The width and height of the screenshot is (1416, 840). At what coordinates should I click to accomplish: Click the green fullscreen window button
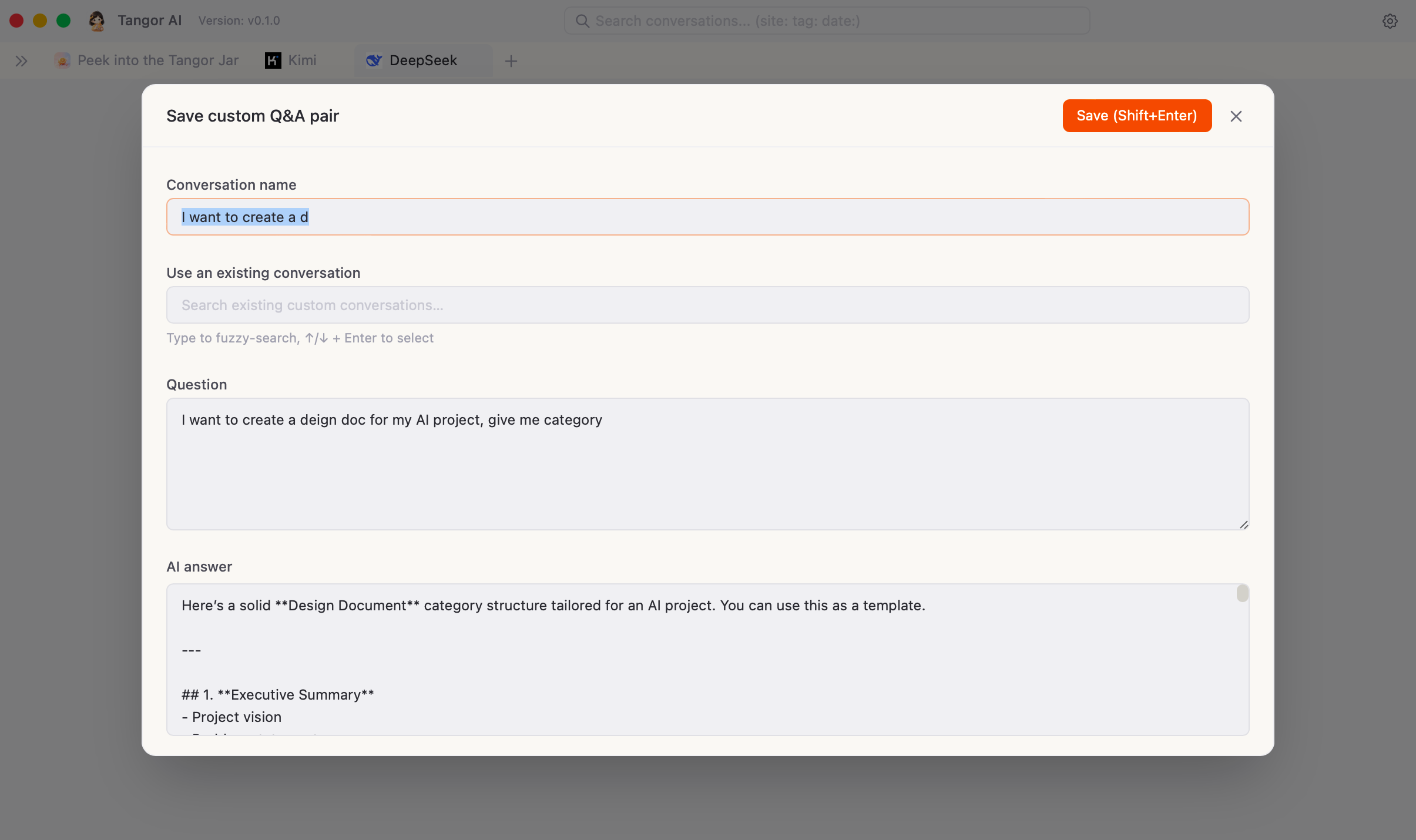[x=63, y=21]
